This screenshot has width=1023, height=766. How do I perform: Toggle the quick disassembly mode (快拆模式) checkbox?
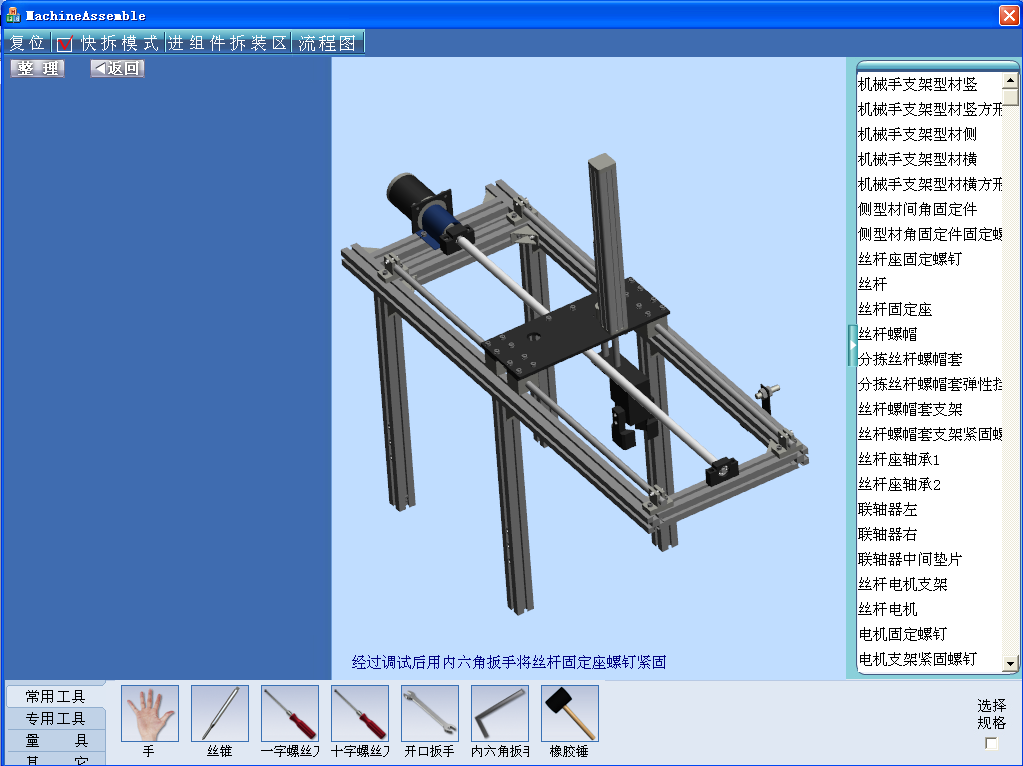(x=65, y=44)
